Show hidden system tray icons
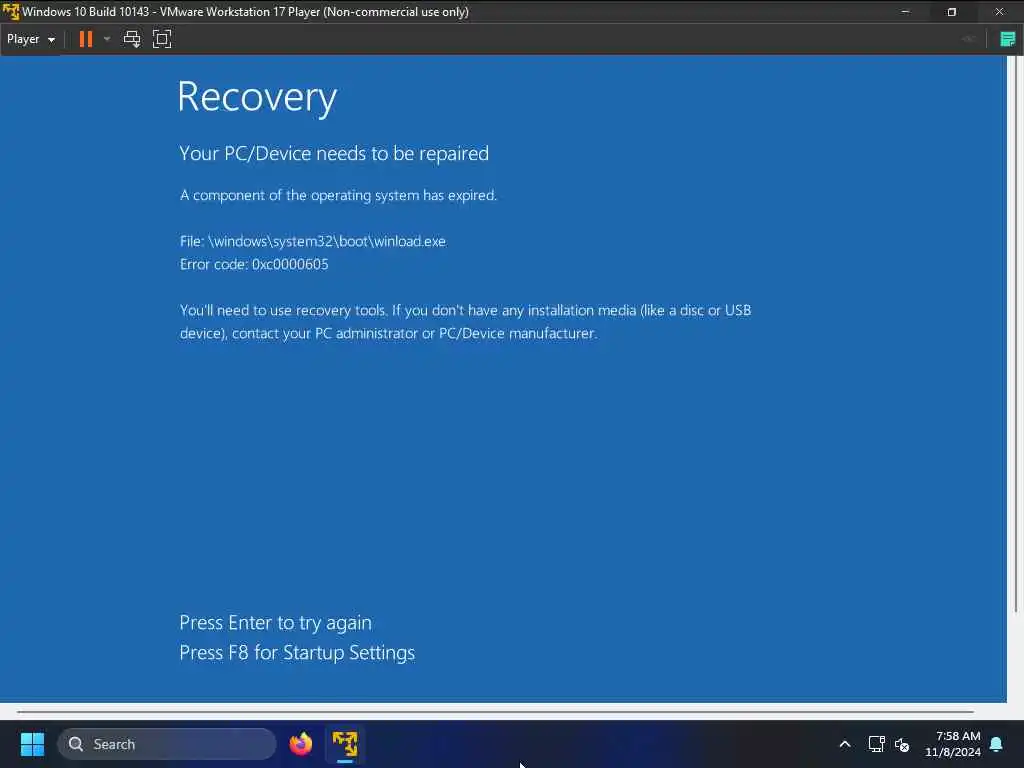This screenshot has height=768, width=1024. coord(844,744)
